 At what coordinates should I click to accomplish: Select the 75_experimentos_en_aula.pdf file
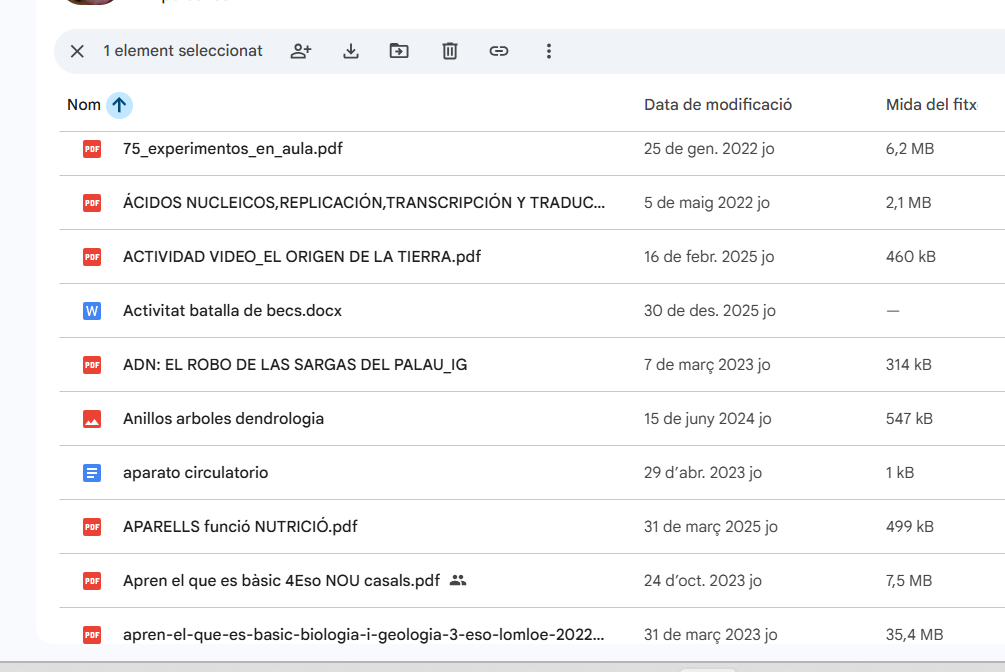click(233, 149)
